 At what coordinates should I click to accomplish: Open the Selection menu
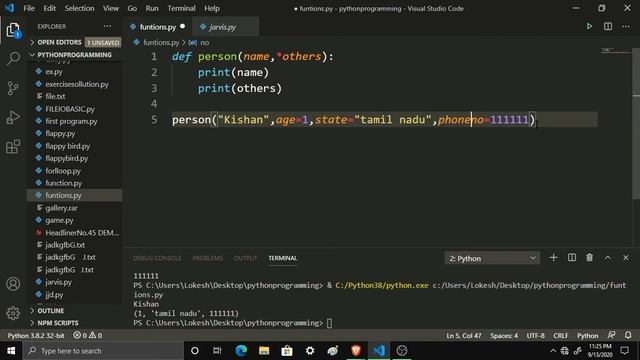79,8
